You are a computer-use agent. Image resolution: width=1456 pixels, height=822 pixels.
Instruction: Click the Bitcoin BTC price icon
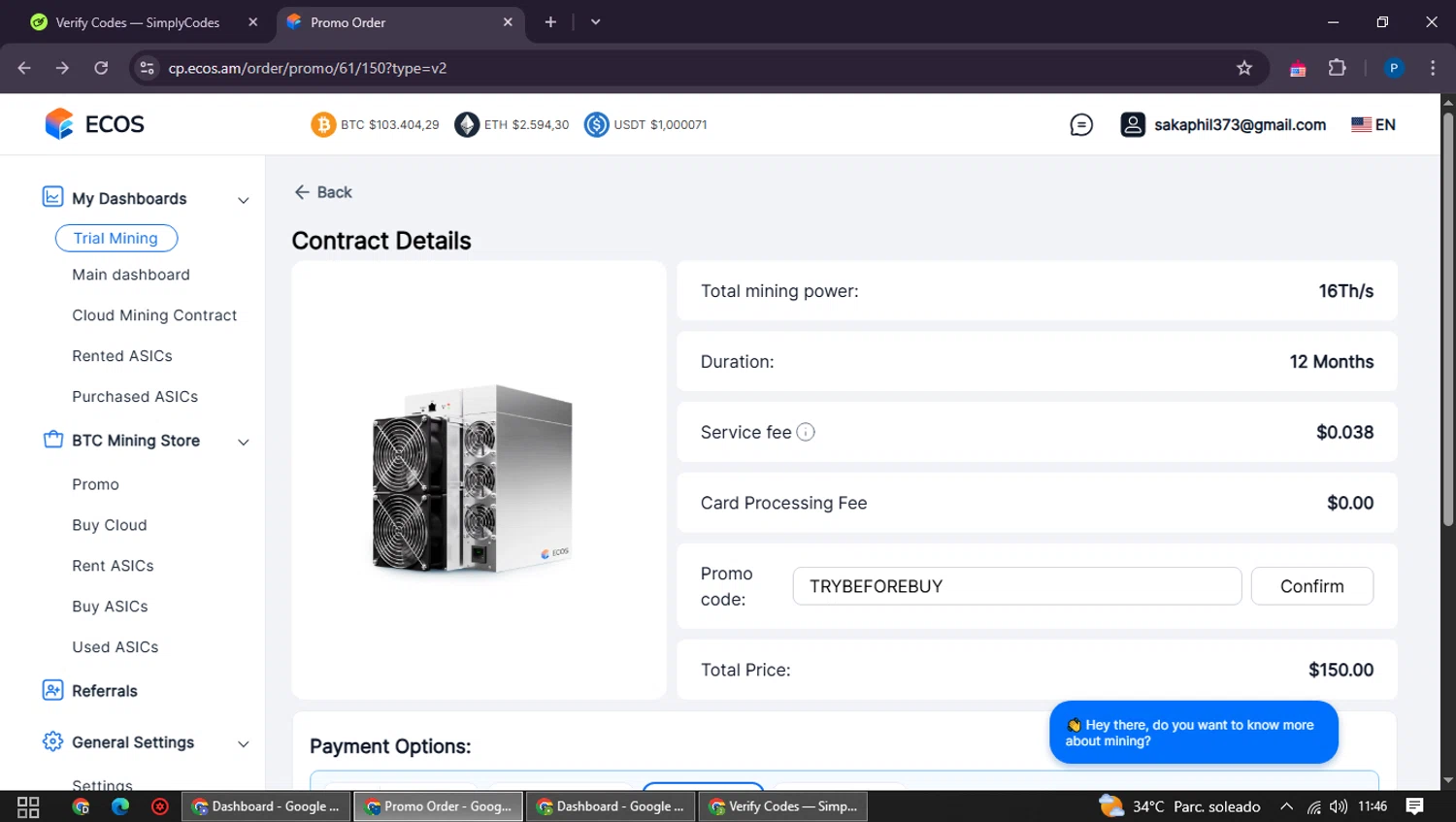pos(323,124)
